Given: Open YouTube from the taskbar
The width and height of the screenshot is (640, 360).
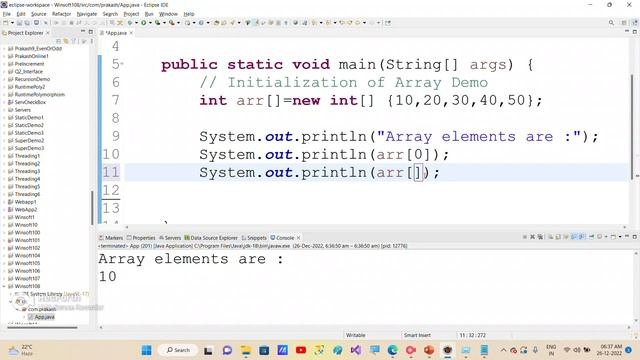Looking at the screenshot, I should coord(301,350).
